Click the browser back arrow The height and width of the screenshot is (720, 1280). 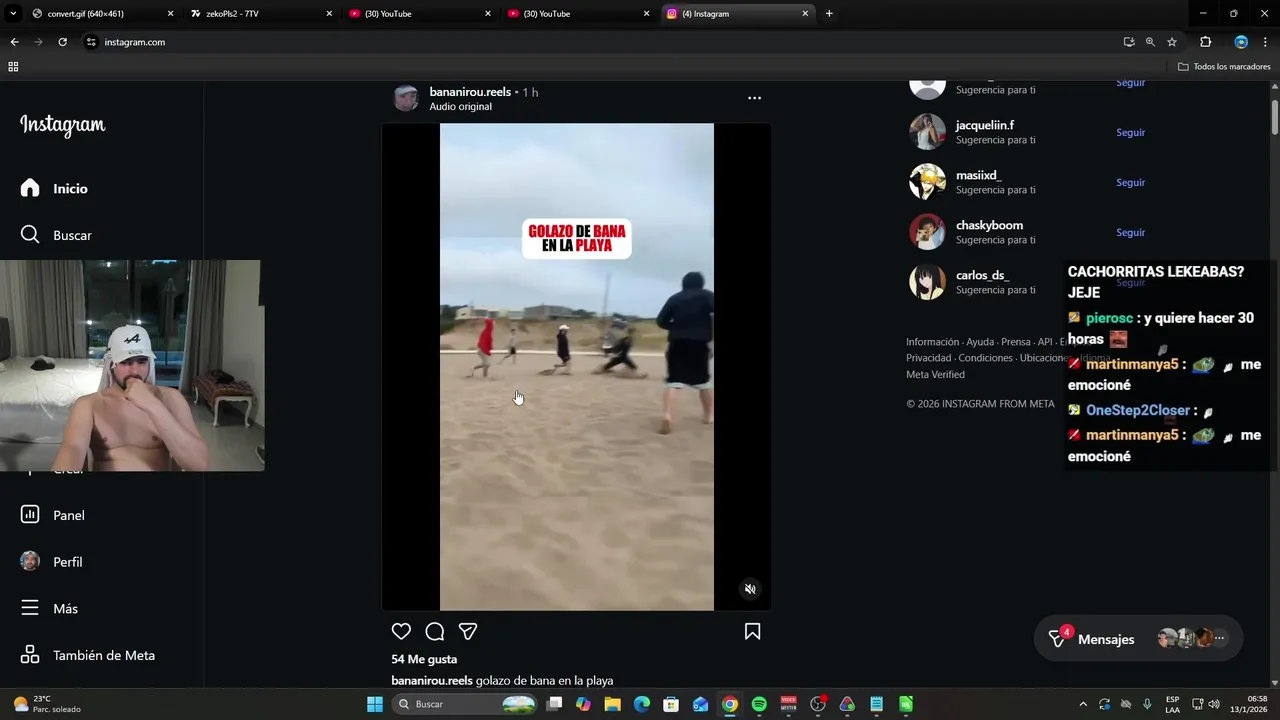pos(14,42)
